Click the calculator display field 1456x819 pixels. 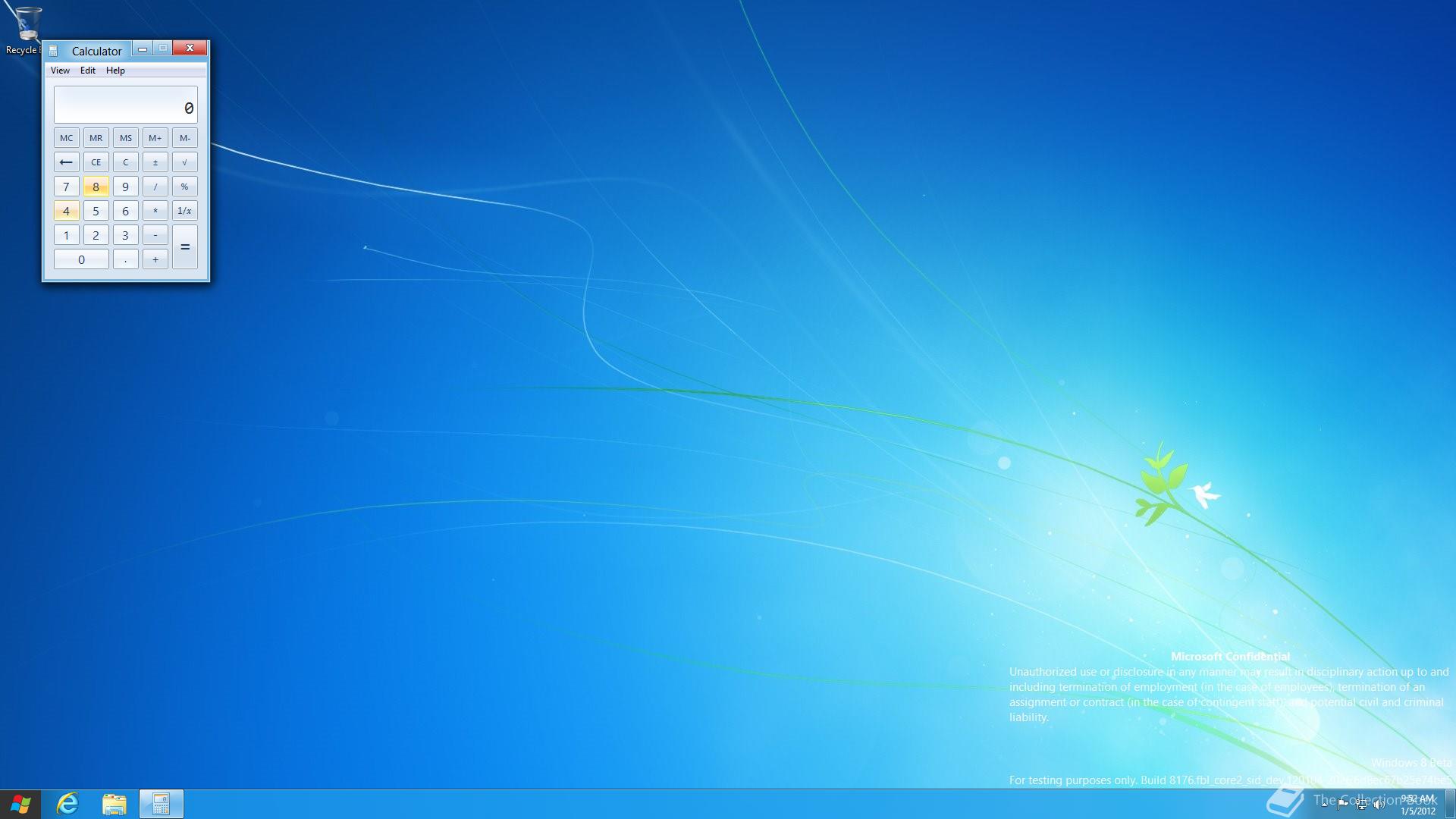click(125, 105)
